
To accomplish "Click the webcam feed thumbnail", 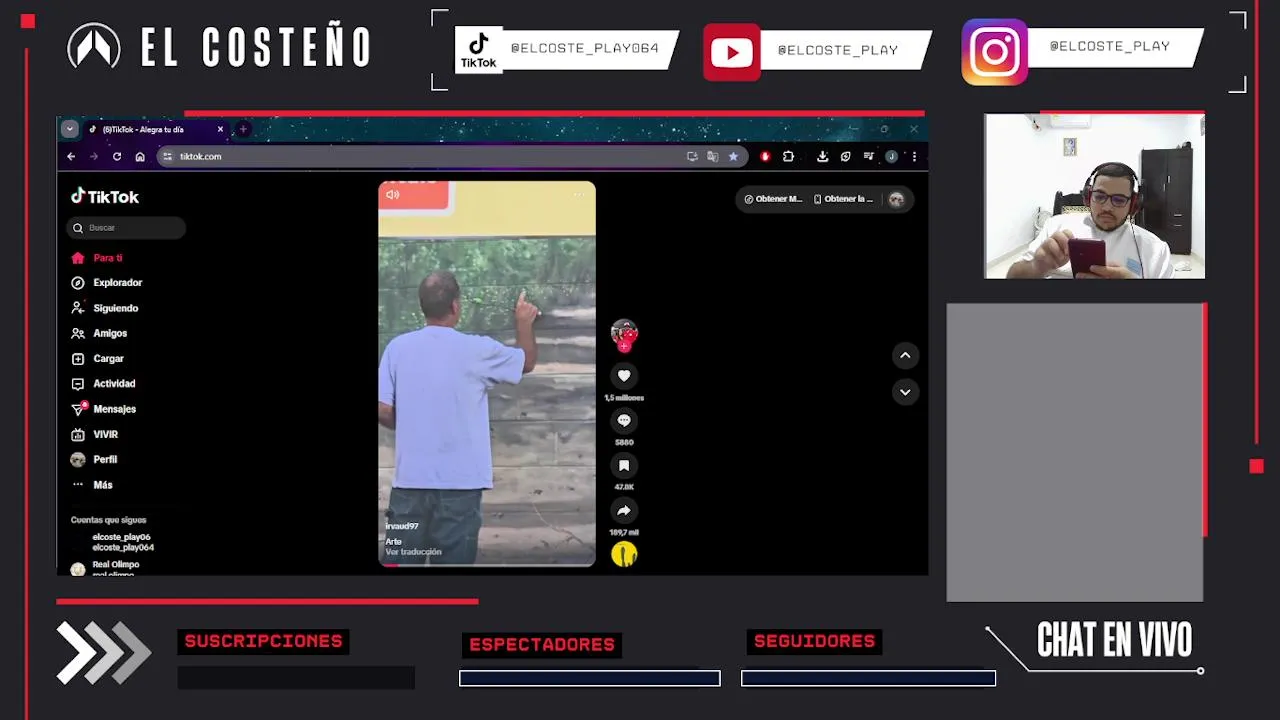I will pos(1094,196).
